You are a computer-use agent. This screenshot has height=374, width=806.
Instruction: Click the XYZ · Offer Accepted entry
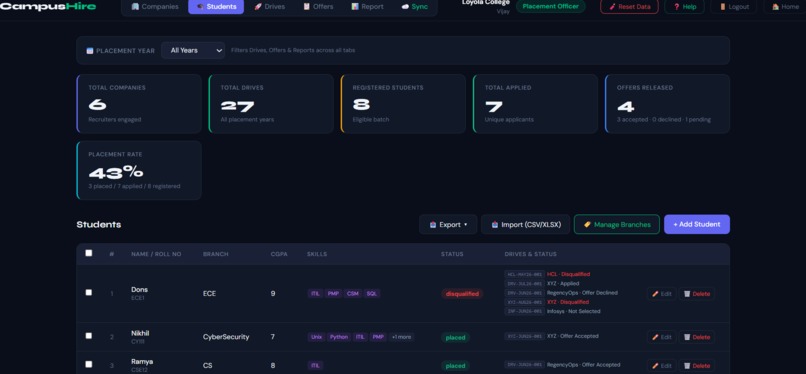coord(573,336)
